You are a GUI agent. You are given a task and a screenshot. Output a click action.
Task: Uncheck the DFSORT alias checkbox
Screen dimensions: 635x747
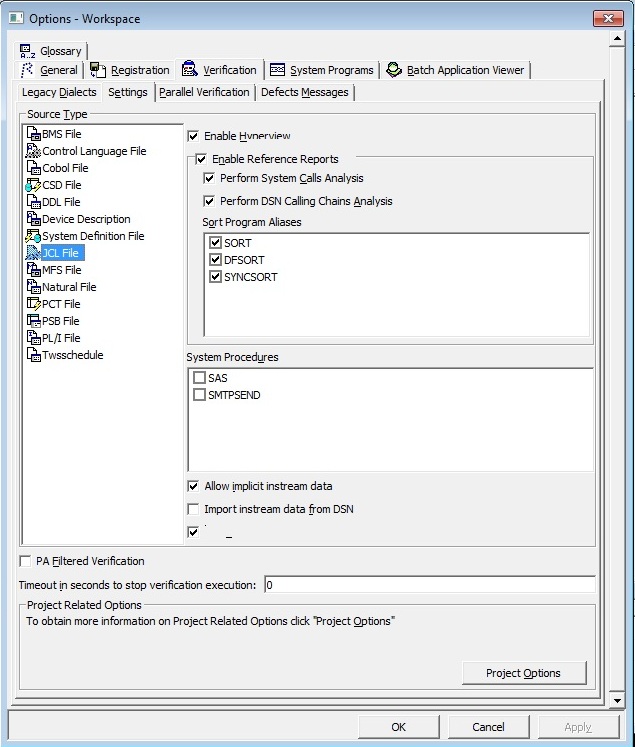[216, 260]
